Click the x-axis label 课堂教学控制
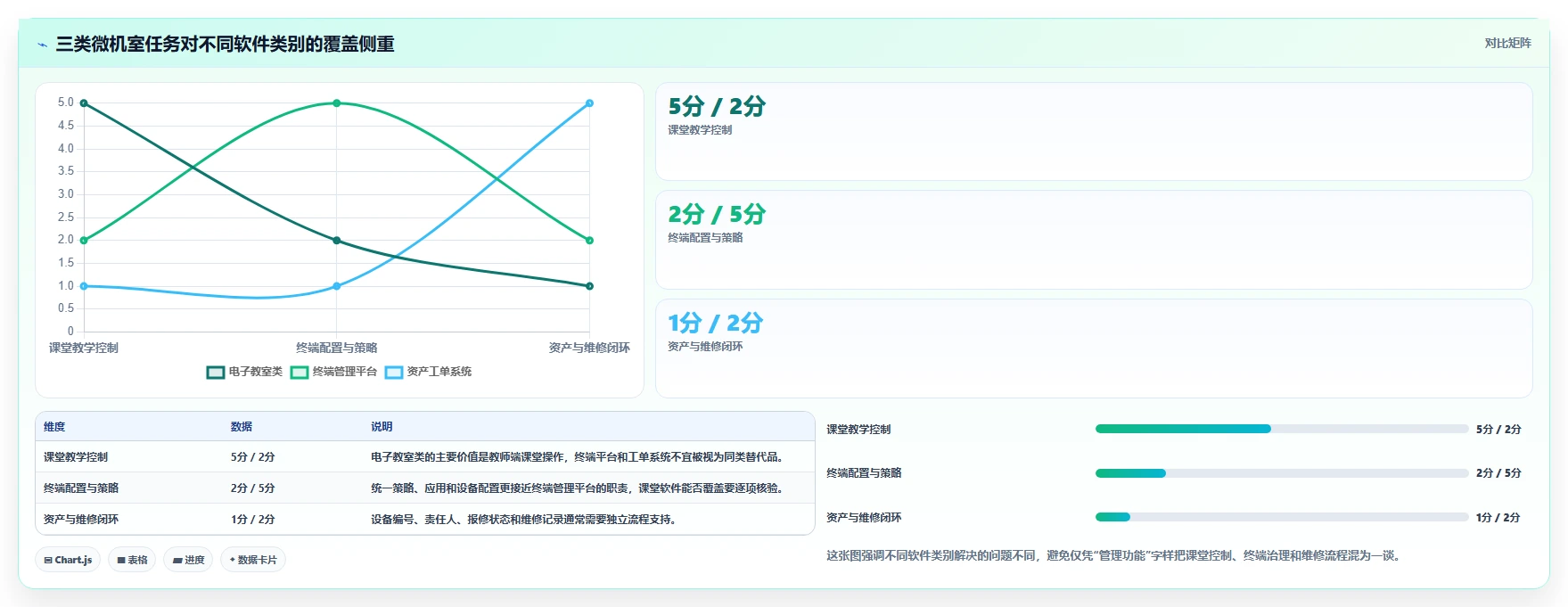This screenshot has width=1568, height=607. (x=84, y=348)
